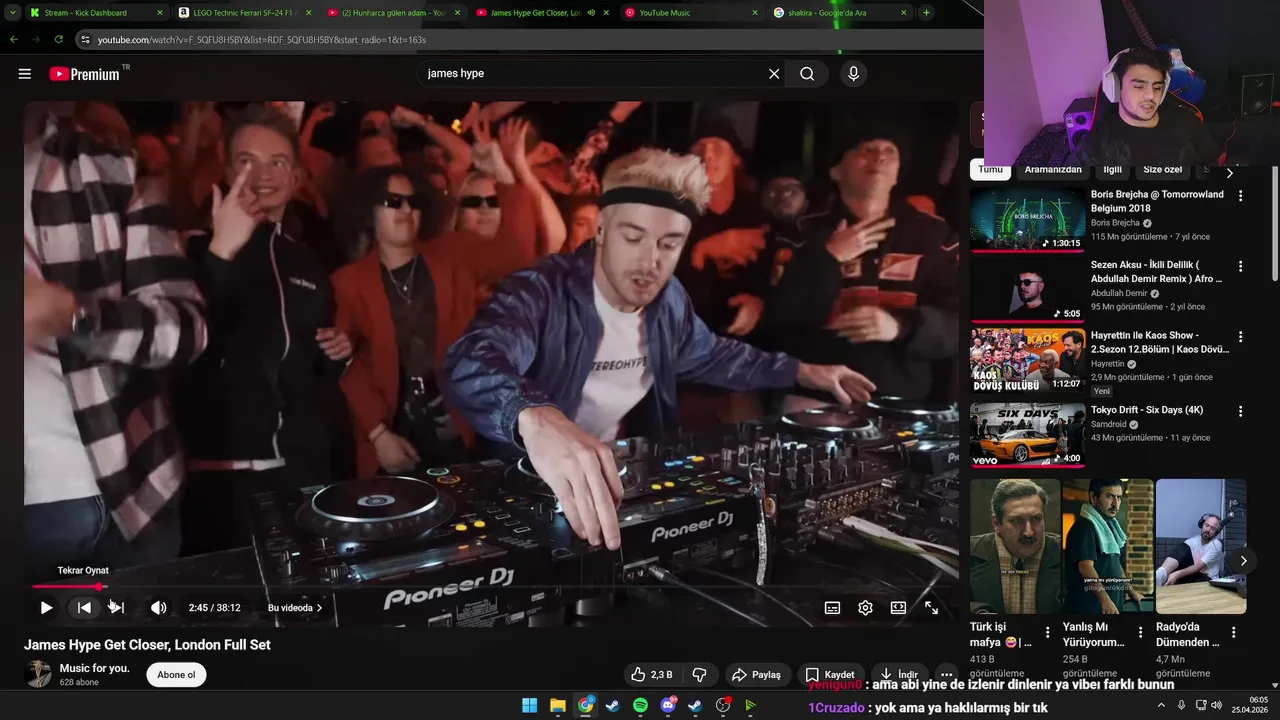Open File Explorer from the taskbar
This screenshot has width=1280, height=720.
558,706
